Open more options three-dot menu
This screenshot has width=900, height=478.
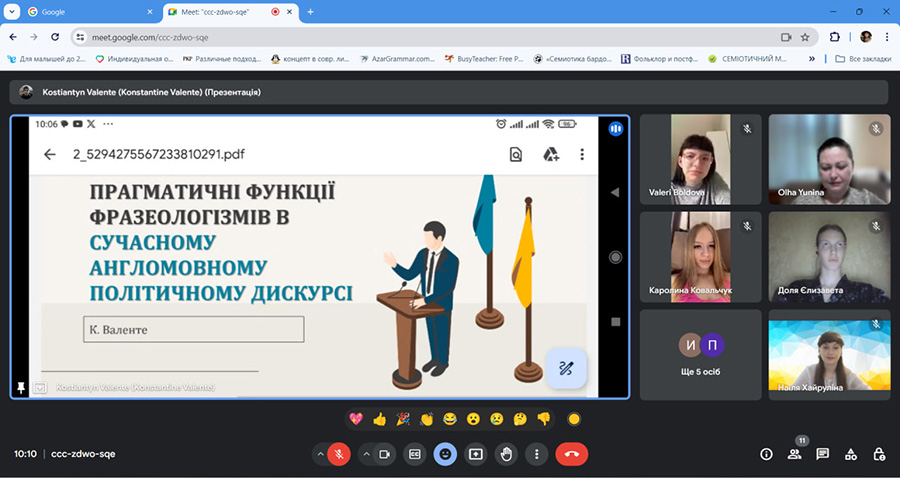coord(537,454)
